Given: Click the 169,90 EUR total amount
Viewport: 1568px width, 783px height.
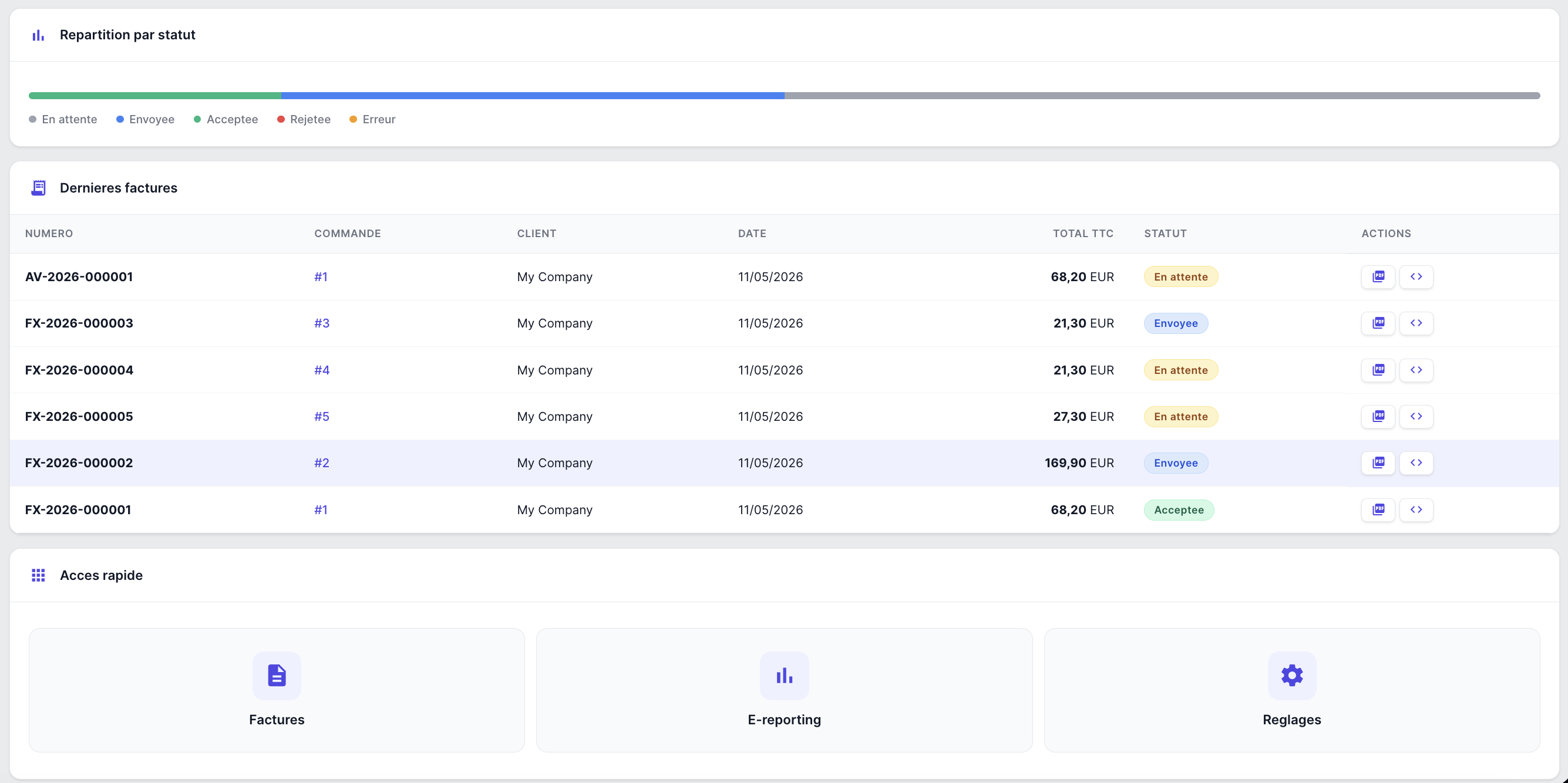Looking at the screenshot, I should (1079, 463).
